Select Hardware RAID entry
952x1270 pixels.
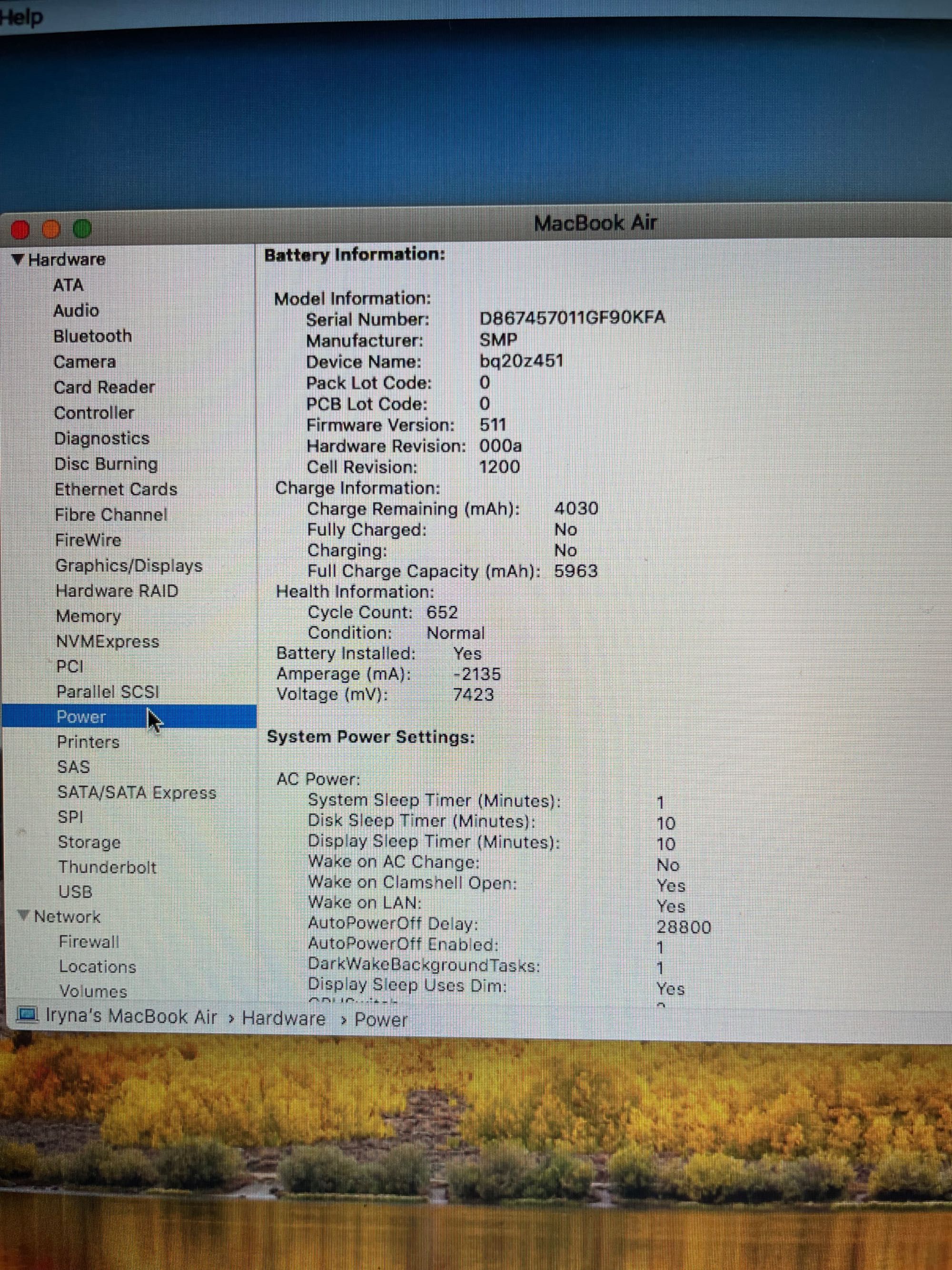pos(117,591)
